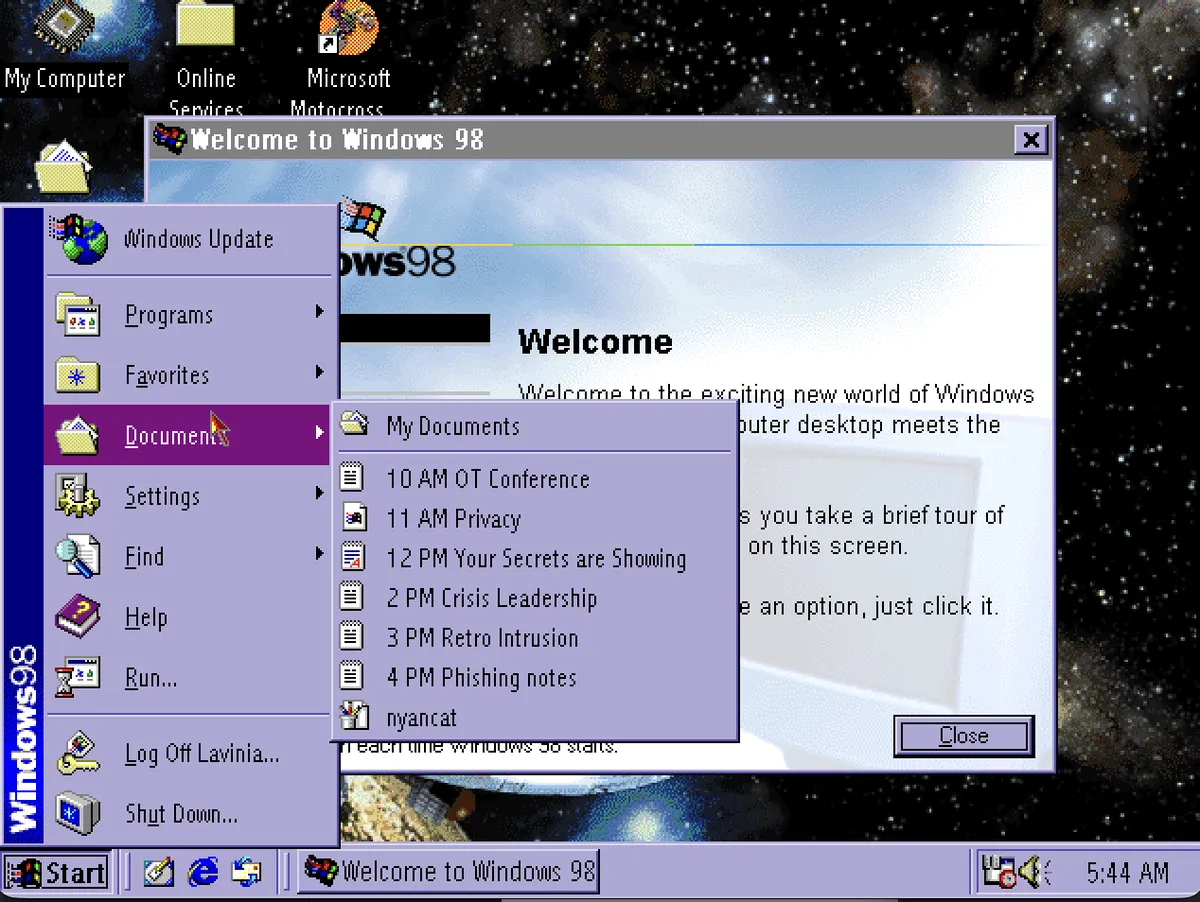Choose Log Off Lavinia... menu entry
Viewport: 1200px width, 902px height.
click(187, 753)
